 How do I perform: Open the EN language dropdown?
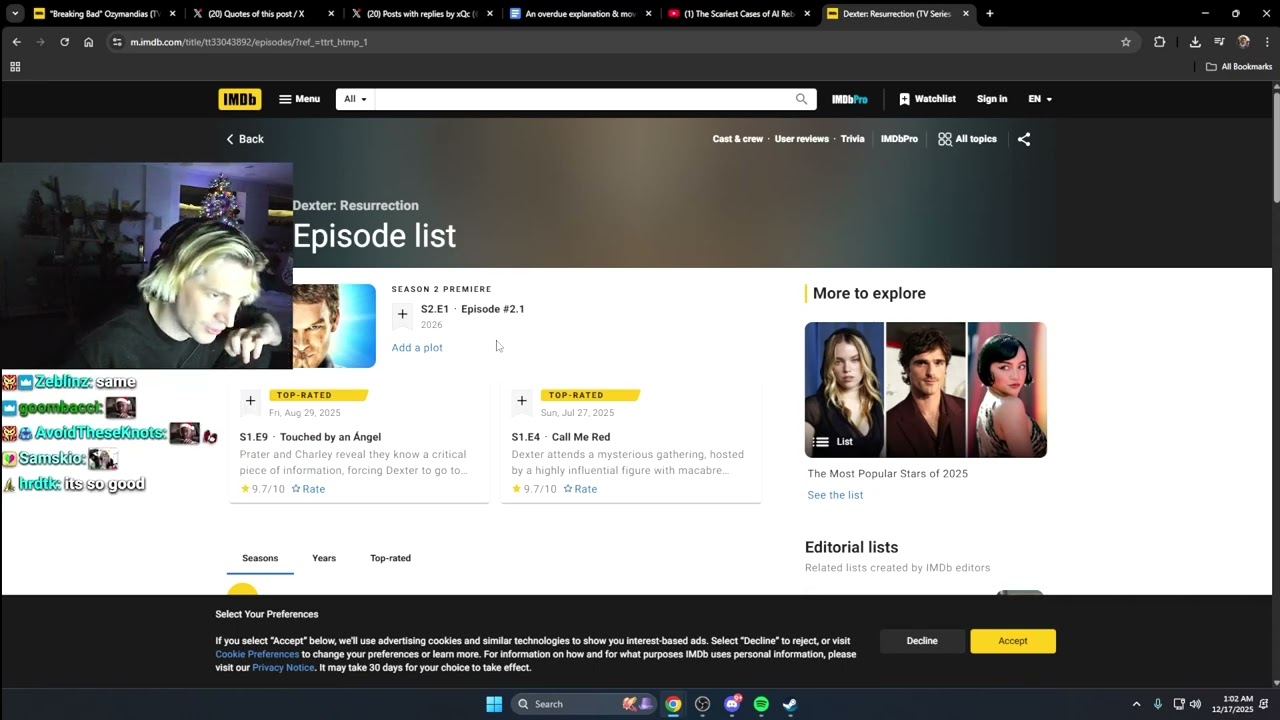(1040, 99)
